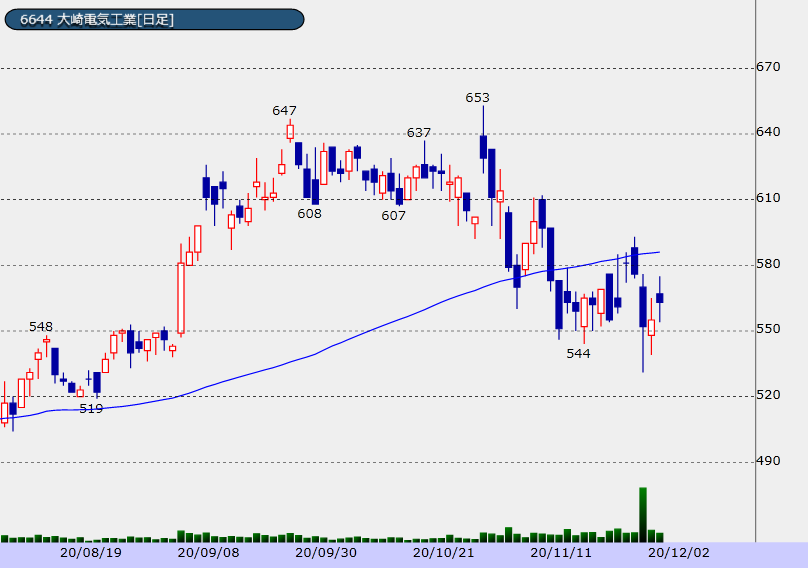Click the 20/12/02 date label
The width and height of the screenshot is (808, 568).
click(679, 553)
